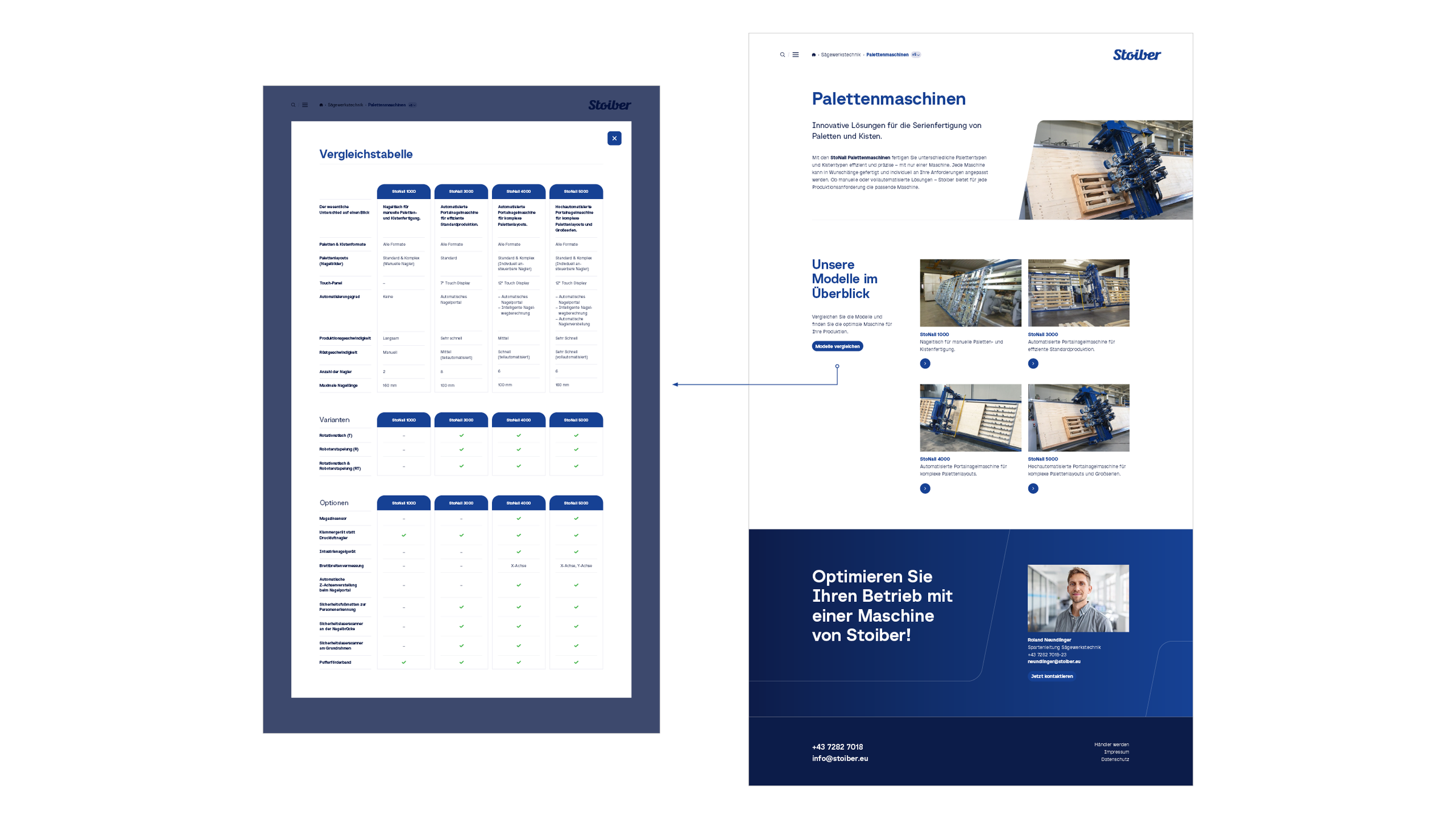Viewport: 1456px width, 819px height.
Task: Click the 'Paletten & Kistenformate' row label
Action: click(x=342, y=244)
